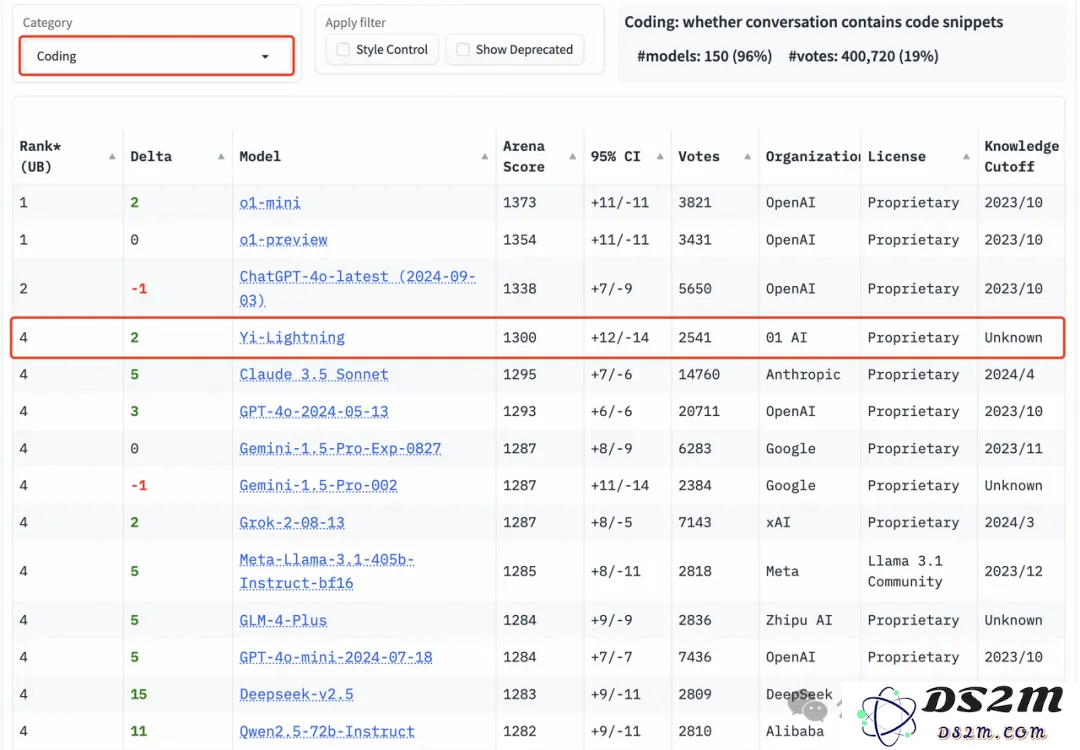Open the Meta-Llama-3.1-405b-Instruct-bf16 link
The width and height of the screenshot is (1080, 750).
point(326,571)
